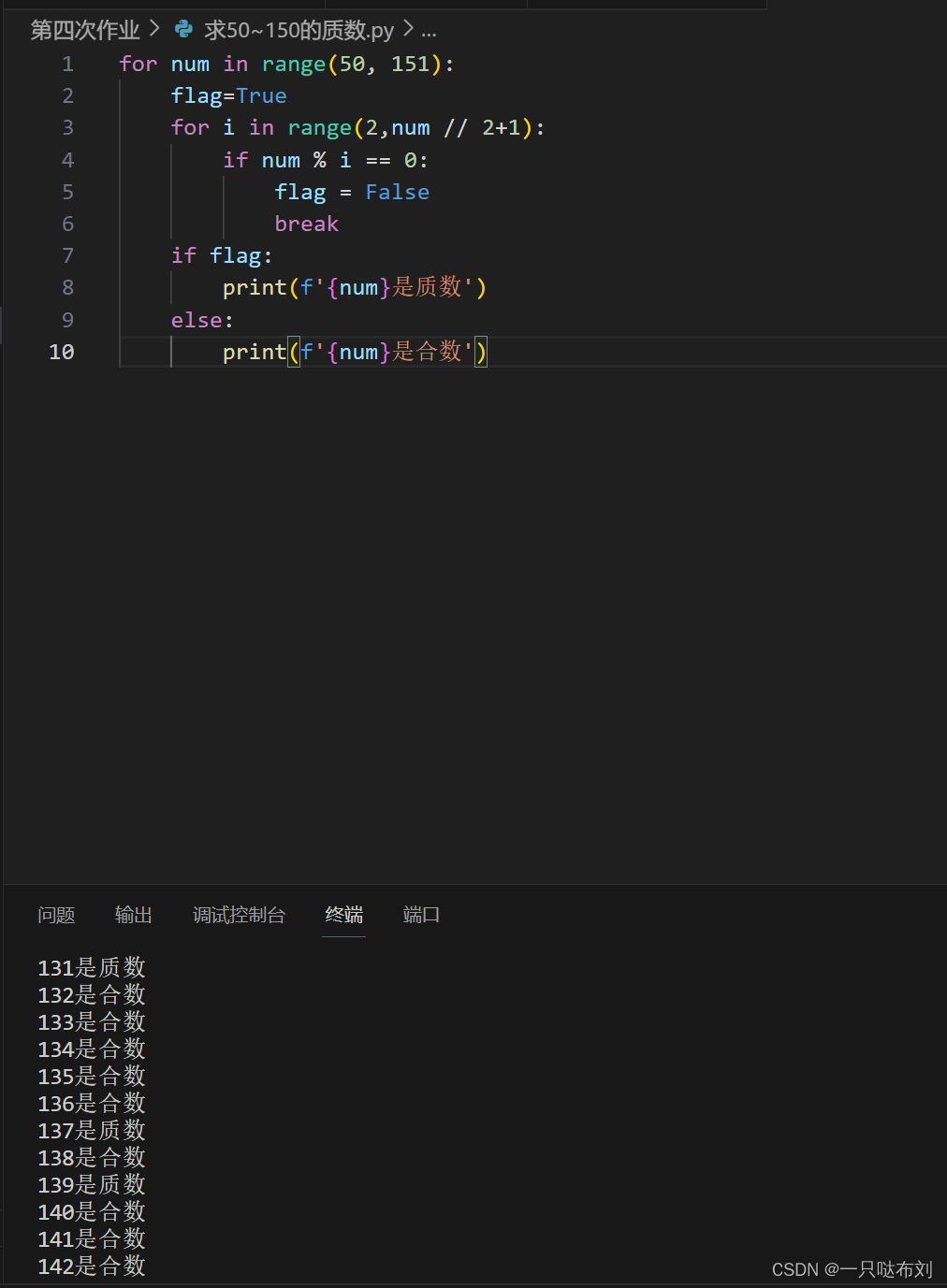
Task: Click terminal output '132是合数'
Action: point(92,994)
